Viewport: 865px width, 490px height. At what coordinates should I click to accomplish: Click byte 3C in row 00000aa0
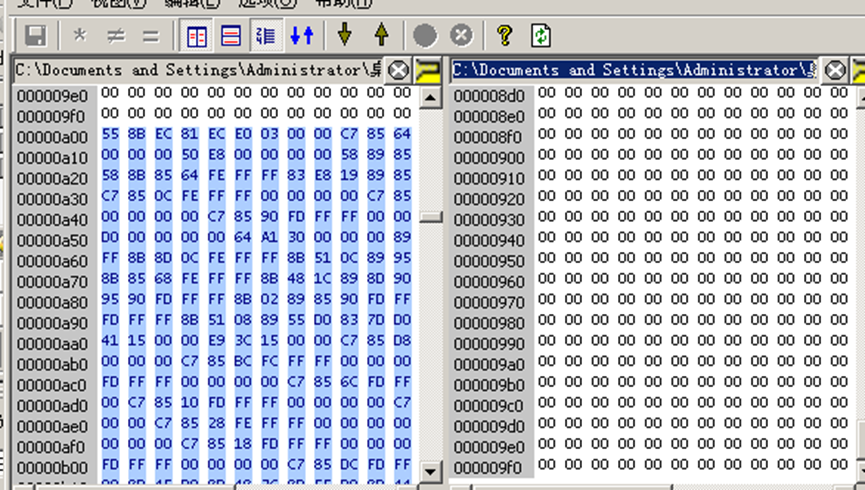coord(243,341)
